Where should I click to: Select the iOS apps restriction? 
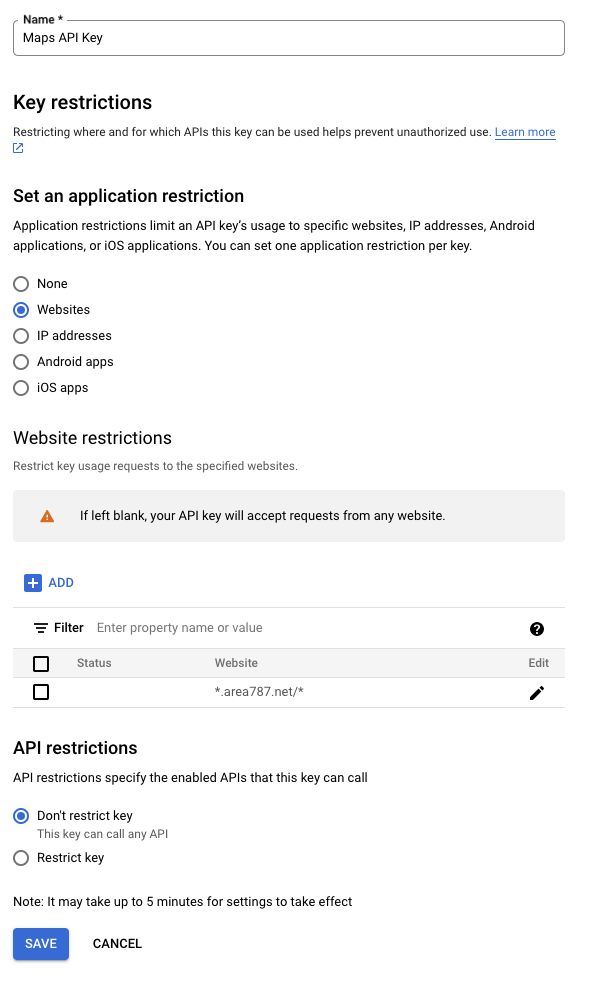[x=21, y=388]
